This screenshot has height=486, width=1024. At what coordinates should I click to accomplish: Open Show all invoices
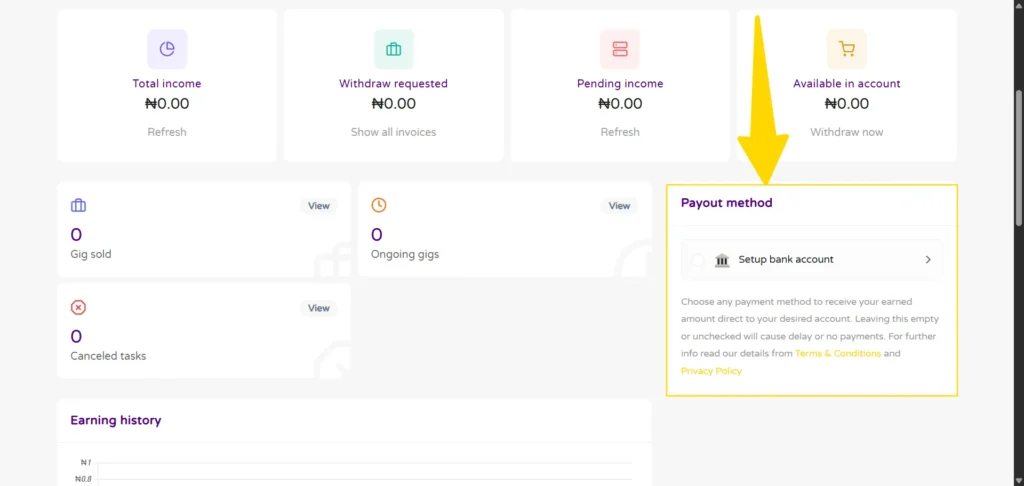[393, 132]
